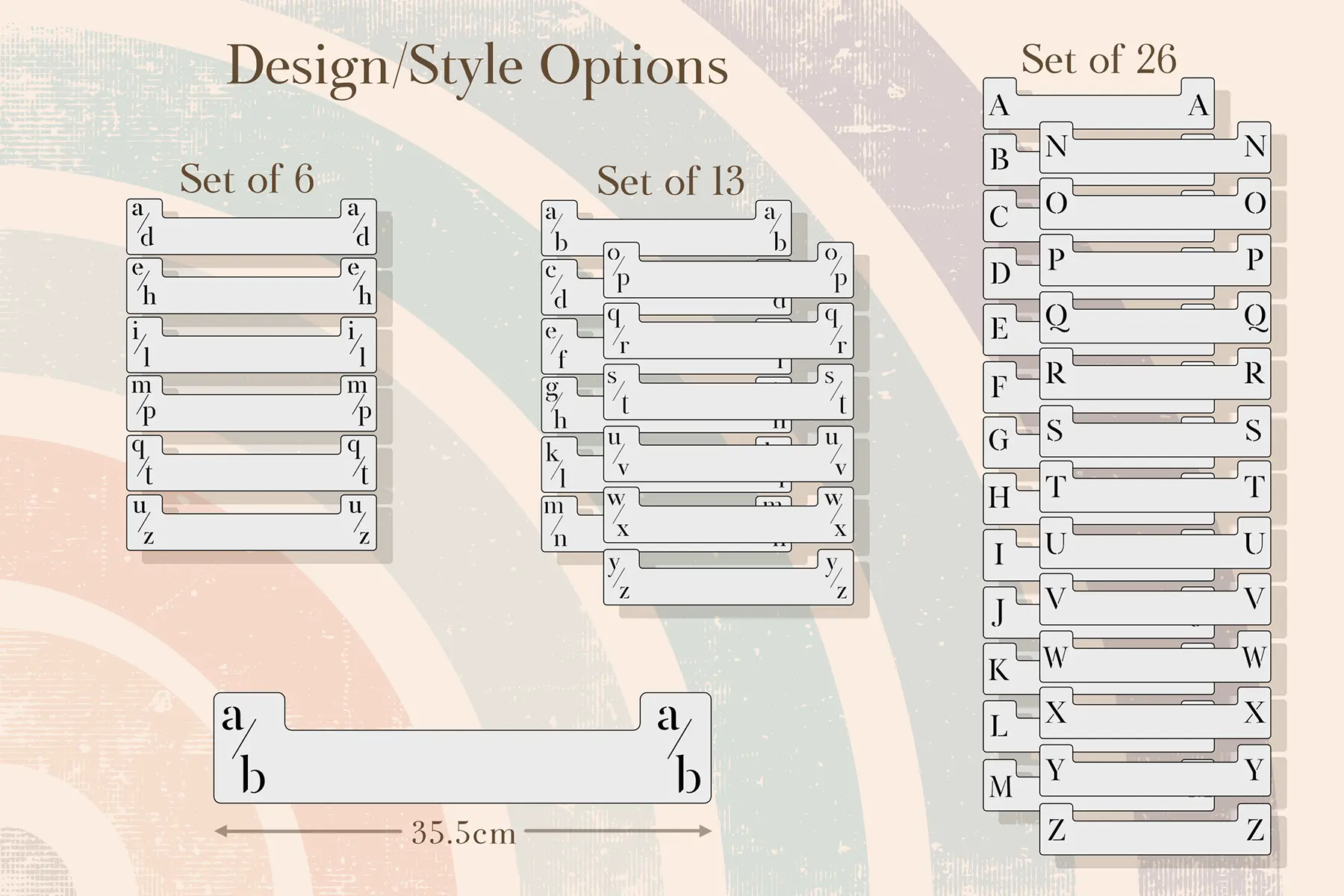Click the "Set of 13" label
Image resolution: width=1344 pixels, height=896 pixels.
[671, 181]
